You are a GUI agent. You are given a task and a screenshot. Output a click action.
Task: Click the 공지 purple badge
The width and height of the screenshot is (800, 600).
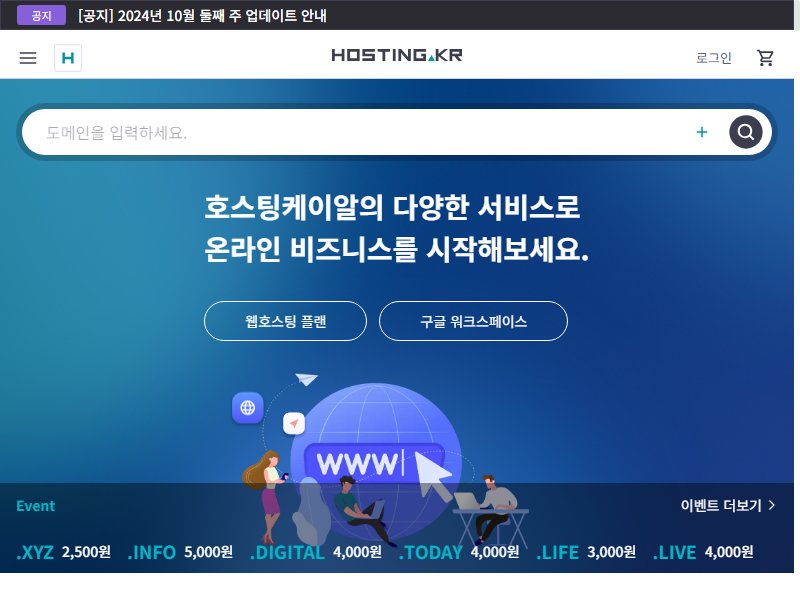pyautogui.click(x=41, y=15)
